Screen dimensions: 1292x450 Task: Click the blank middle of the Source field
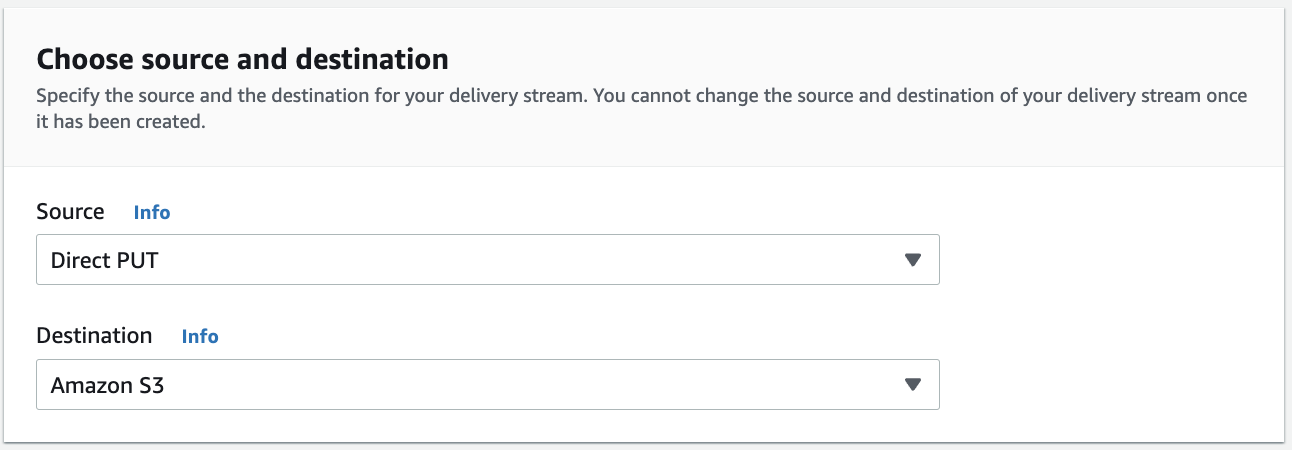[500, 260]
